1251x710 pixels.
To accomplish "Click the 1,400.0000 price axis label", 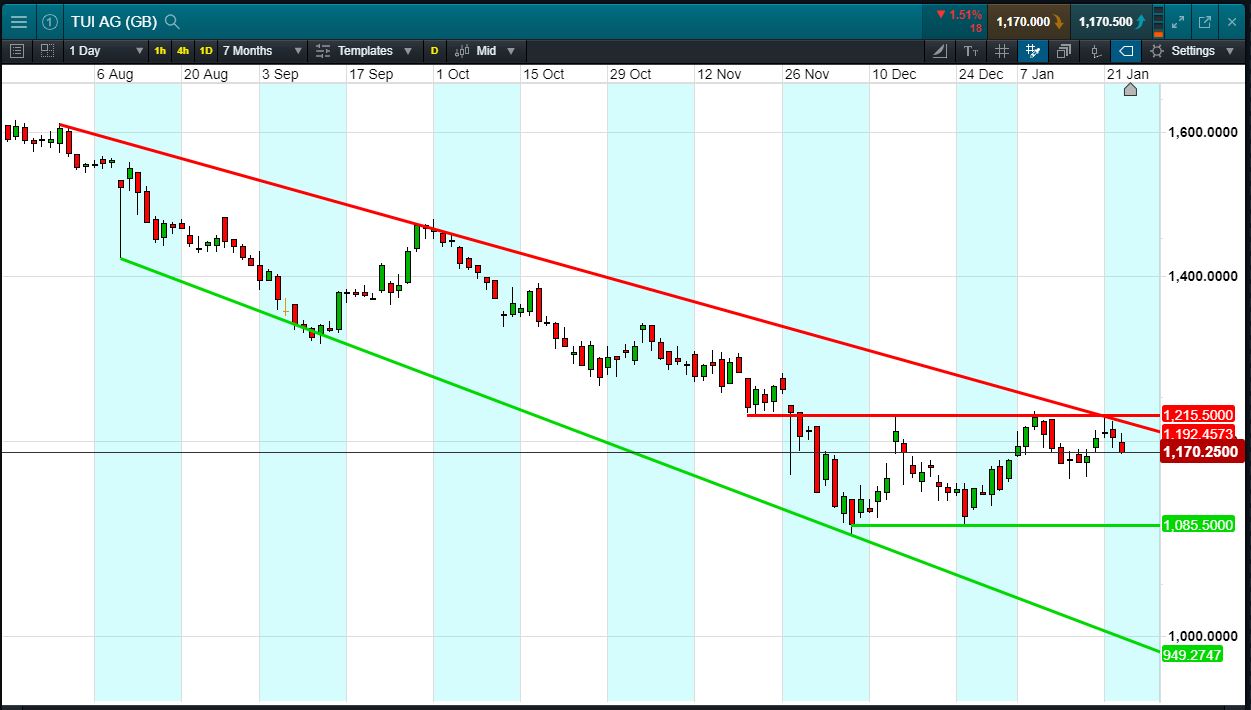I will pos(1203,276).
